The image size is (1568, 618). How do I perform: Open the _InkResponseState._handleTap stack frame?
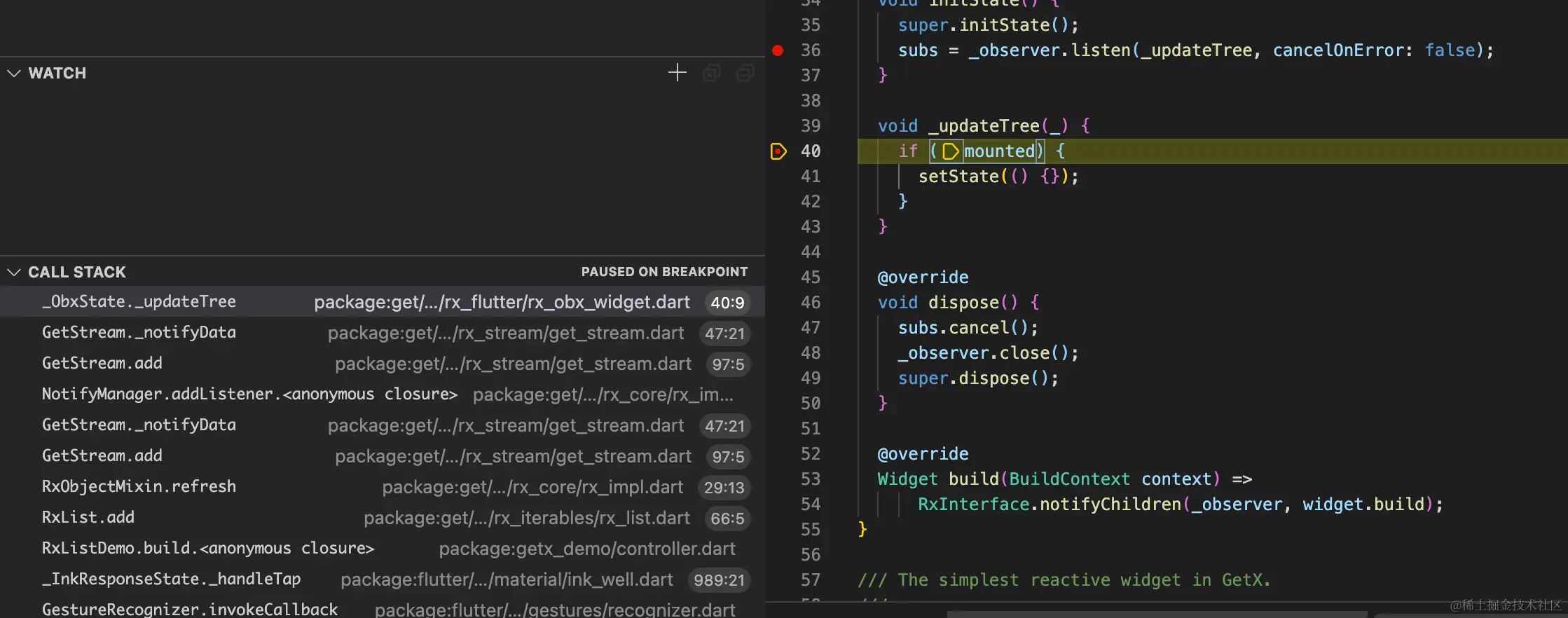tap(383, 579)
